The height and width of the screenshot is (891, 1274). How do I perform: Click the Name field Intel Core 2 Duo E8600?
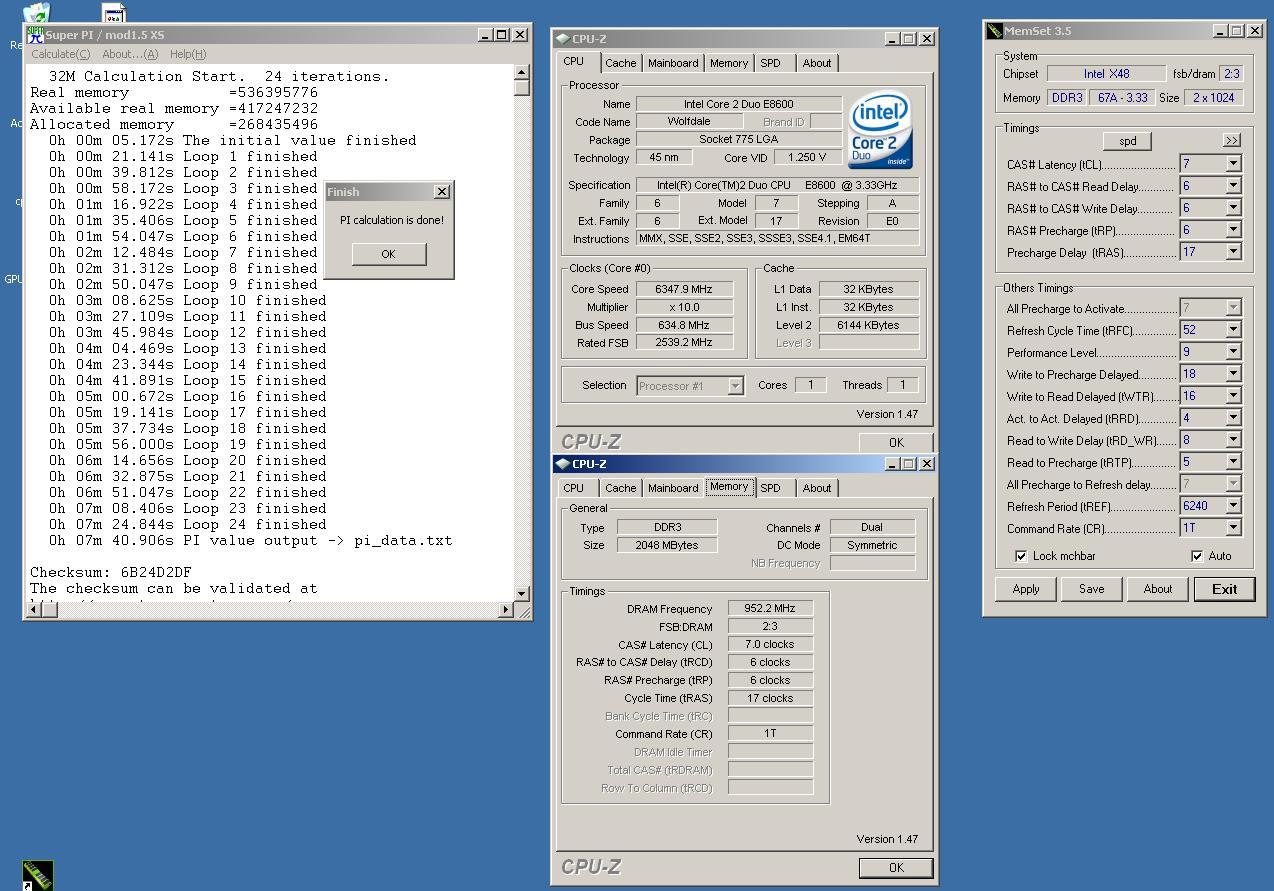click(738, 104)
